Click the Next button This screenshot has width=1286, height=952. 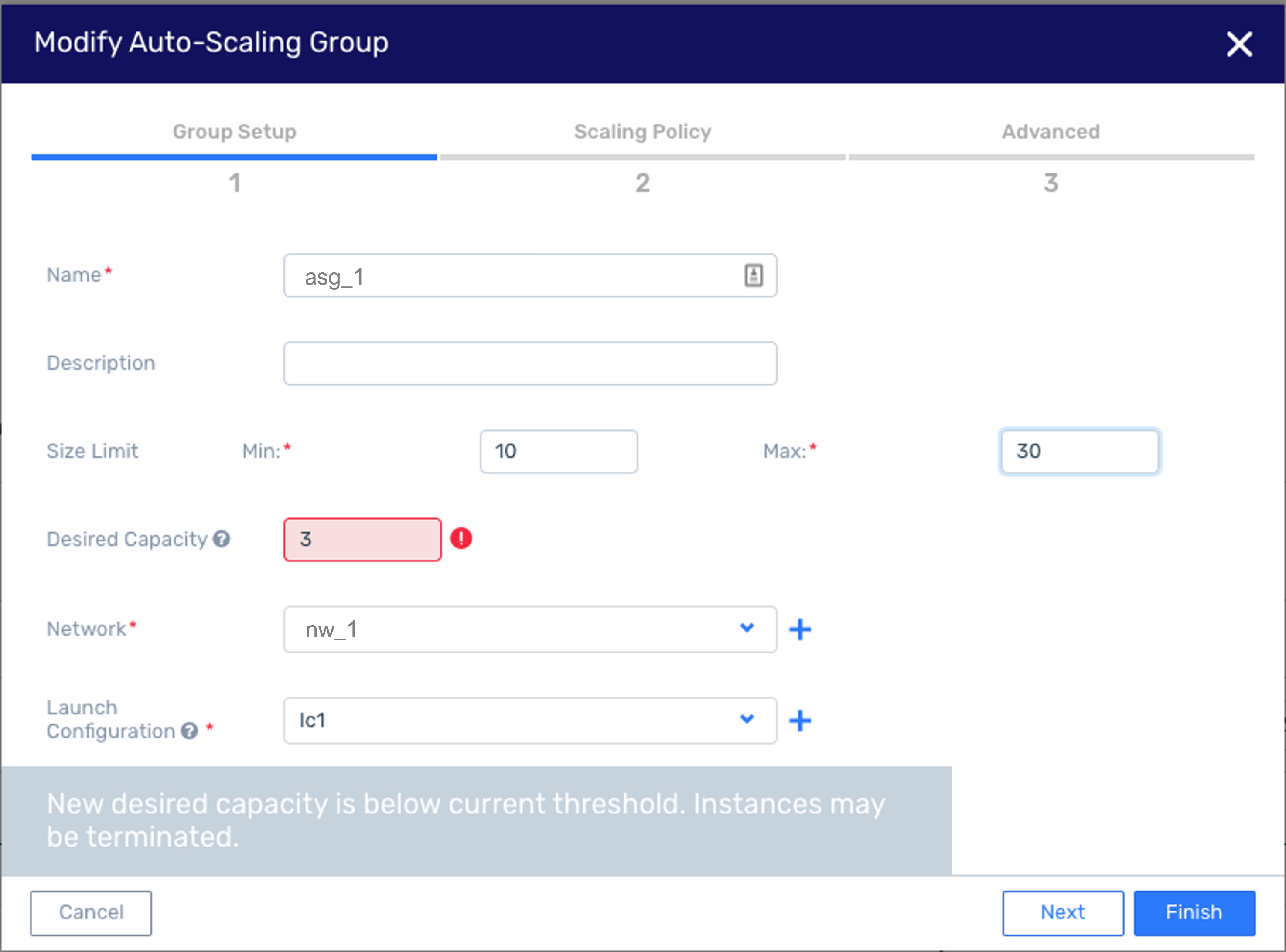[1063, 913]
